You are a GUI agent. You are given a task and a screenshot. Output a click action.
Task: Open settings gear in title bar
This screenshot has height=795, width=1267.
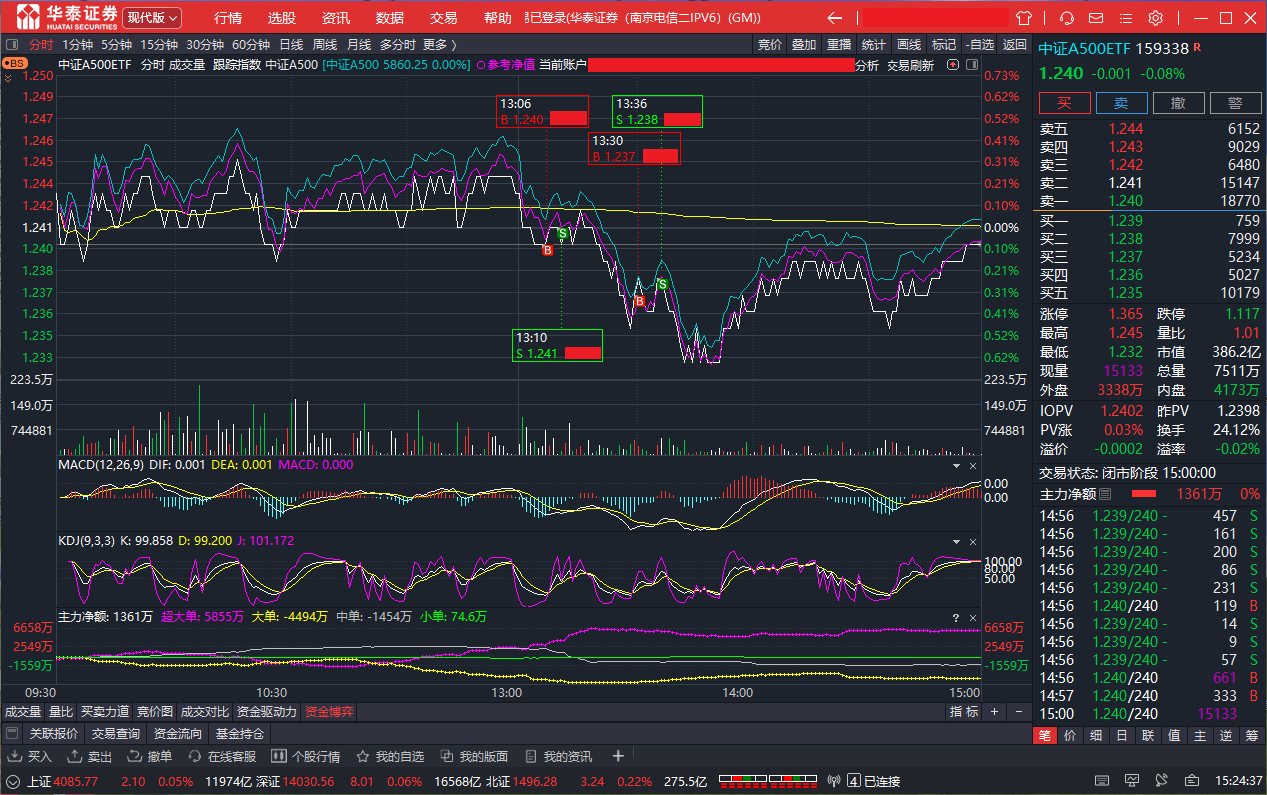point(1155,18)
